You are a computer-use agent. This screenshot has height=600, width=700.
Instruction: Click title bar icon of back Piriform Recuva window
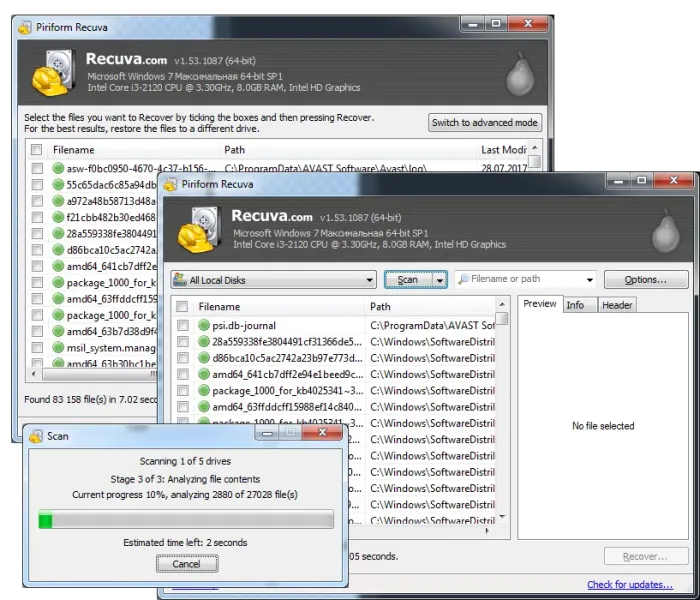pyautogui.click(x=25, y=27)
